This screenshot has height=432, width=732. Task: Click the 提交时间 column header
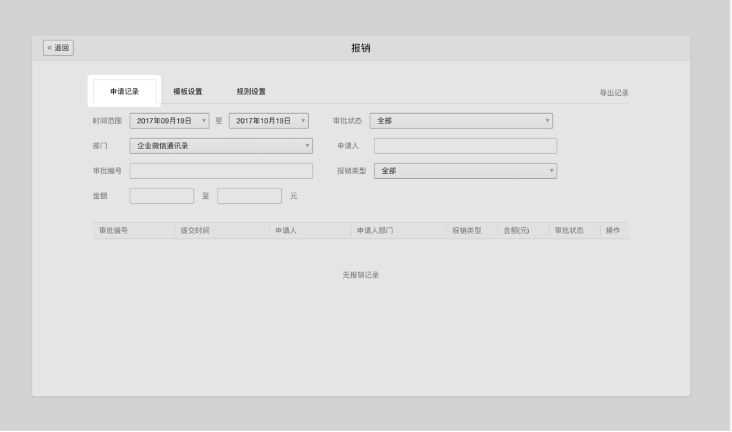(195, 231)
